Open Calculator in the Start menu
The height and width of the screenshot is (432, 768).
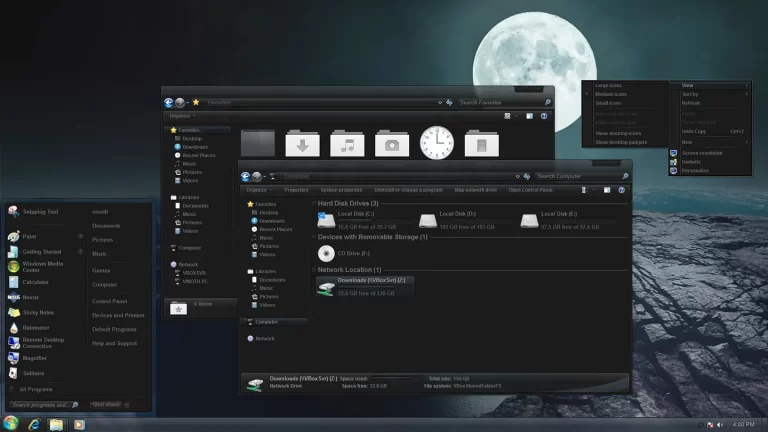(x=35, y=281)
